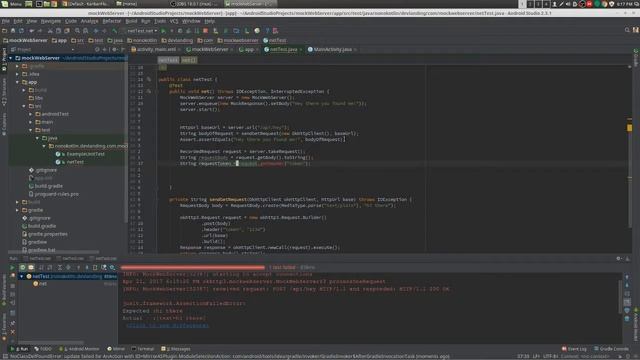Switch to the activity_main.xml editor tab
Viewport: 640px width, 360px height.
(156, 49)
